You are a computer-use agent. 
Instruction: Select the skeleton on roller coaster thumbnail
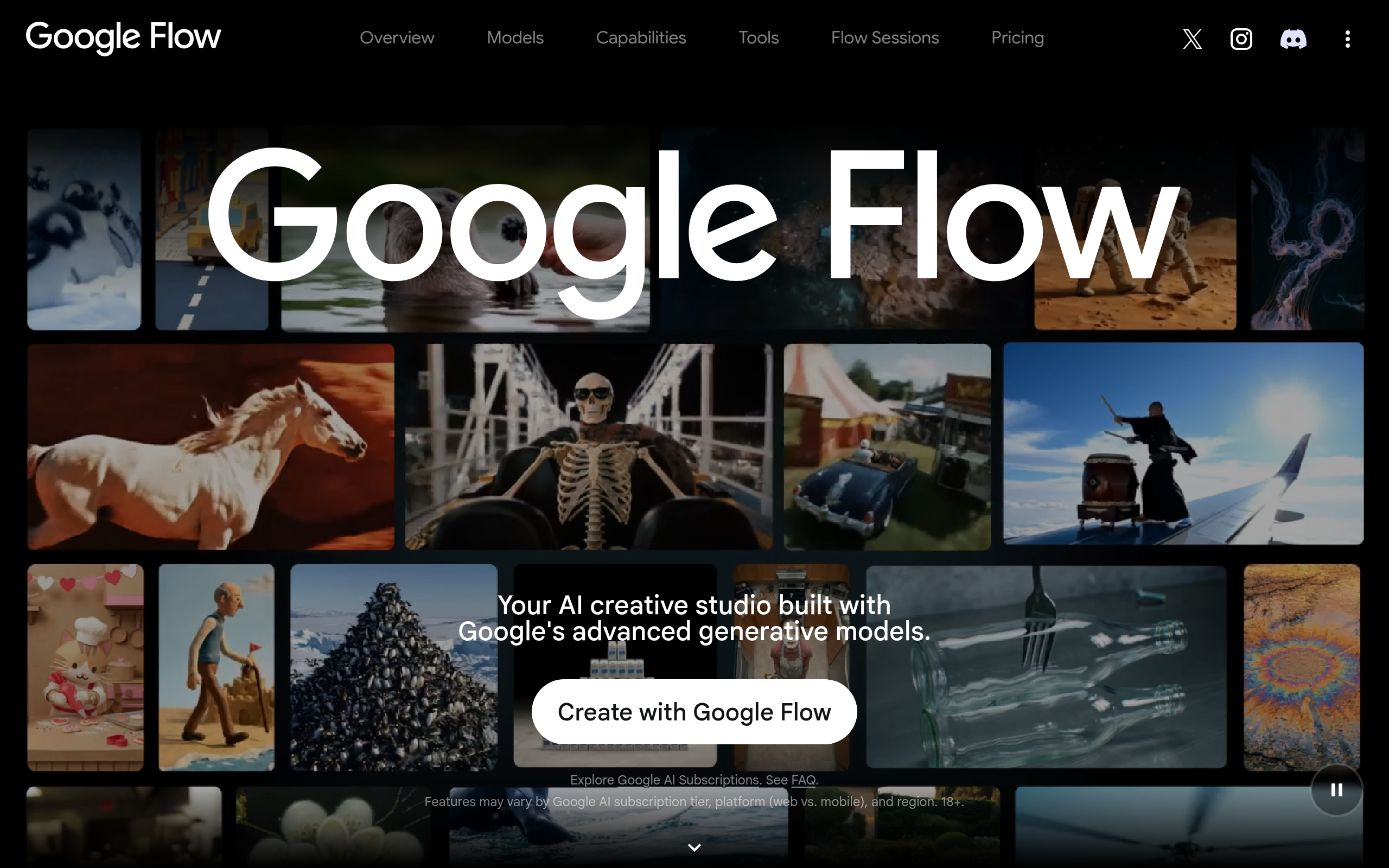pos(589,446)
